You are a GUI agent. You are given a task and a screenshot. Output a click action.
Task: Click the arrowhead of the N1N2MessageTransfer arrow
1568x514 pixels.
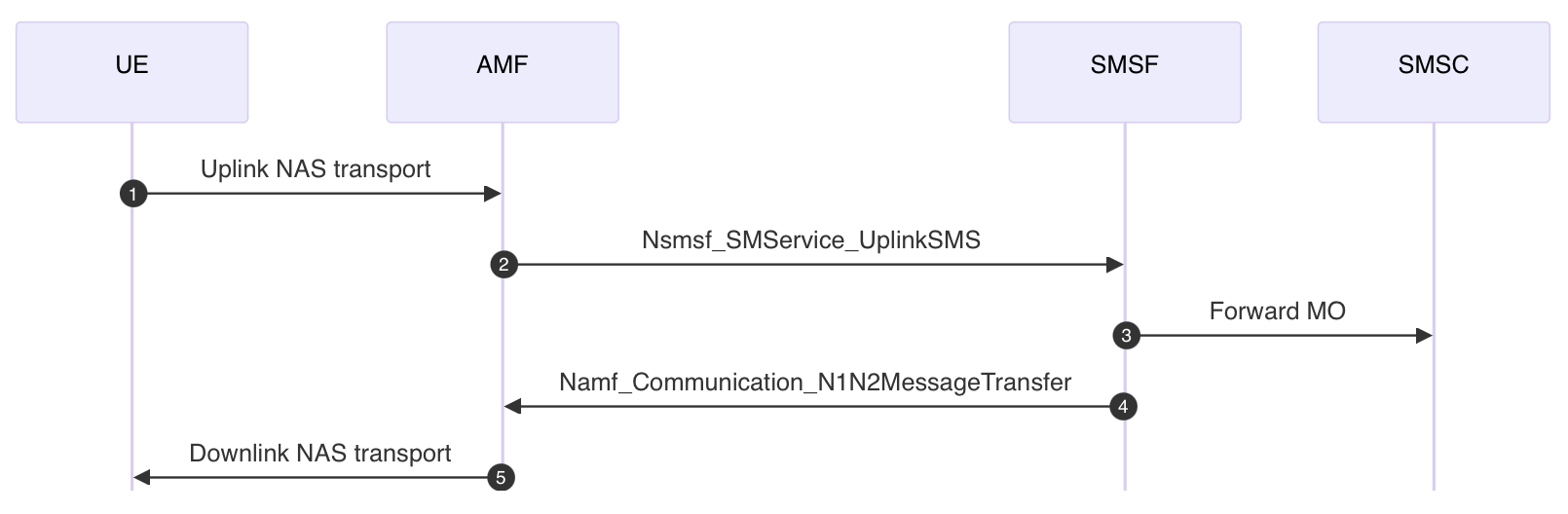click(x=513, y=407)
